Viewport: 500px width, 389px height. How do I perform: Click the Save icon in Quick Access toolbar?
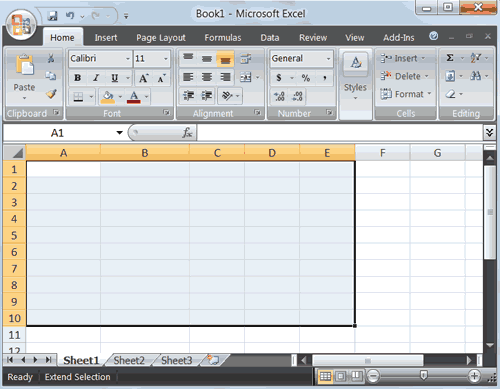pyautogui.click(x=52, y=16)
